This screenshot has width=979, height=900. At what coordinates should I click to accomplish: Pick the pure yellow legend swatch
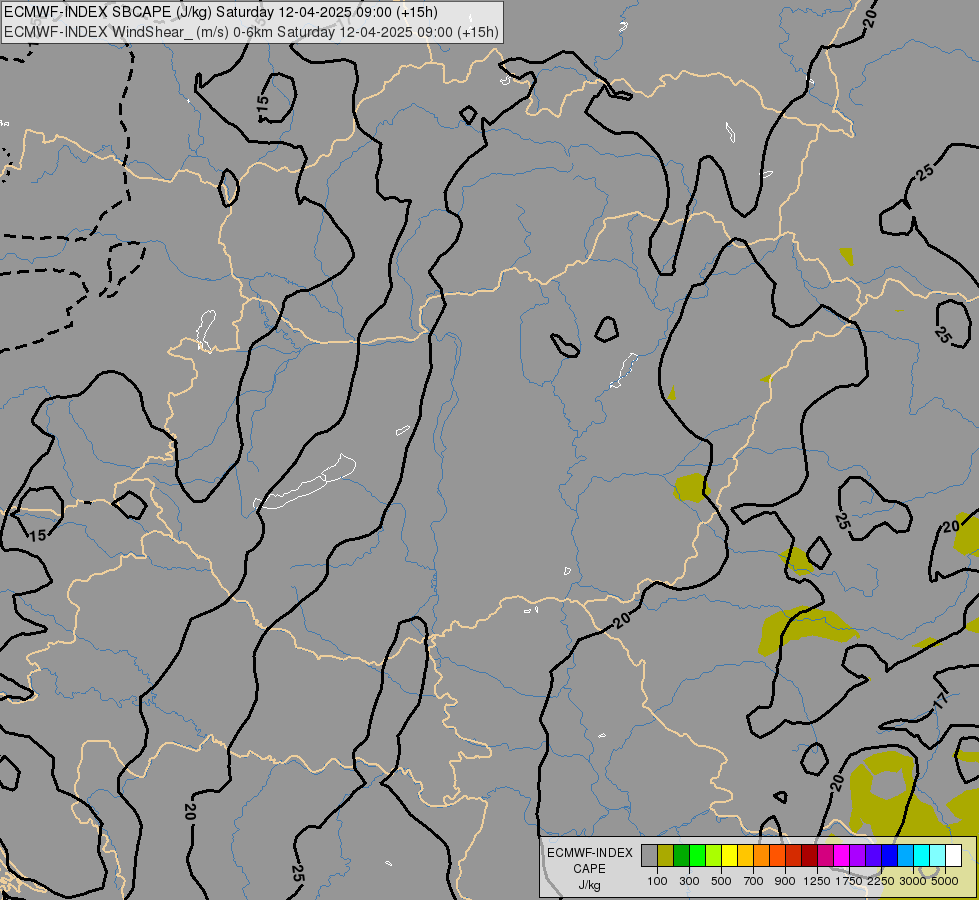pyautogui.click(x=729, y=856)
